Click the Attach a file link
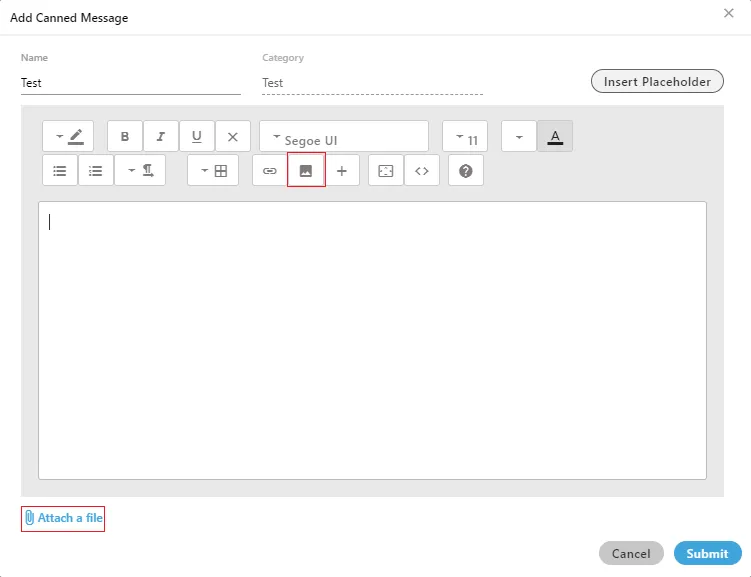The width and height of the screenshot is (751, 577). [x=63, y=518]
